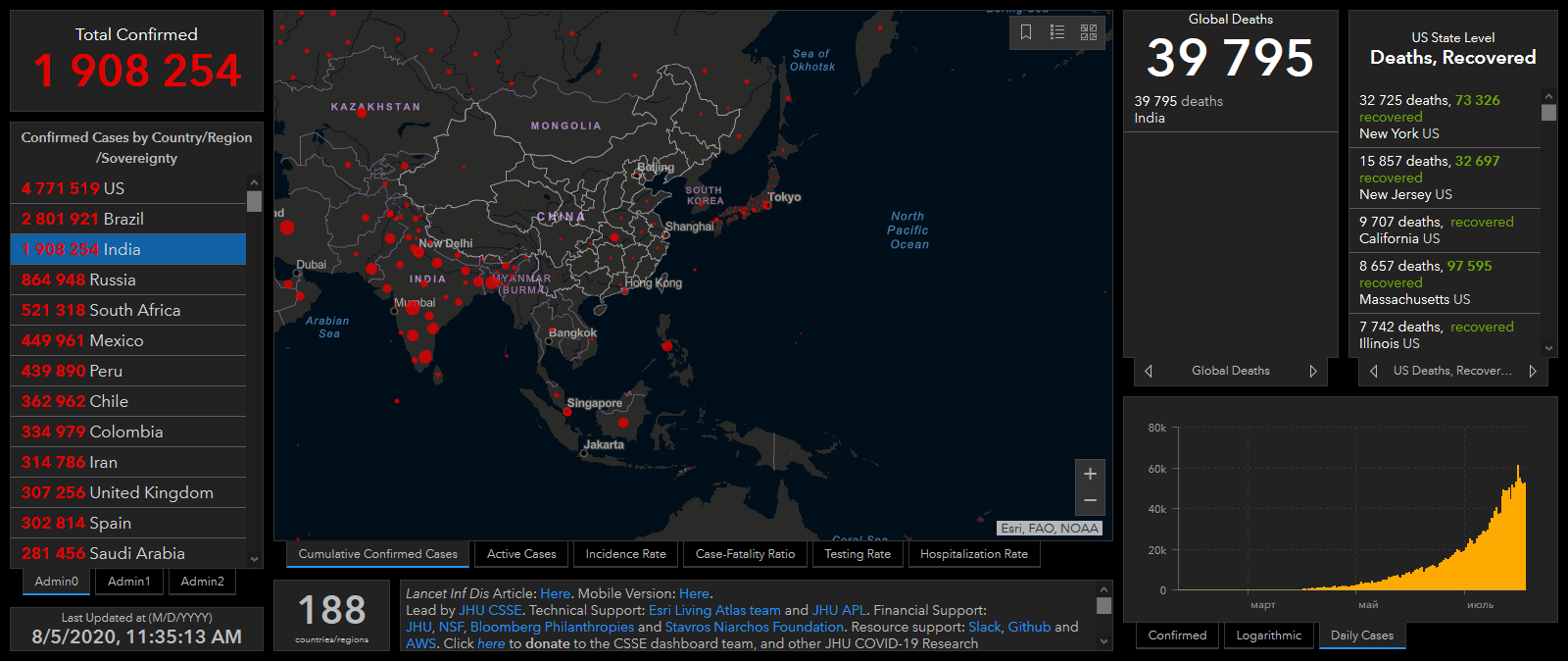This screenshot has width=1568, height=661.
Task: Select the Admin2 tab
Action: tap(203, 582)
